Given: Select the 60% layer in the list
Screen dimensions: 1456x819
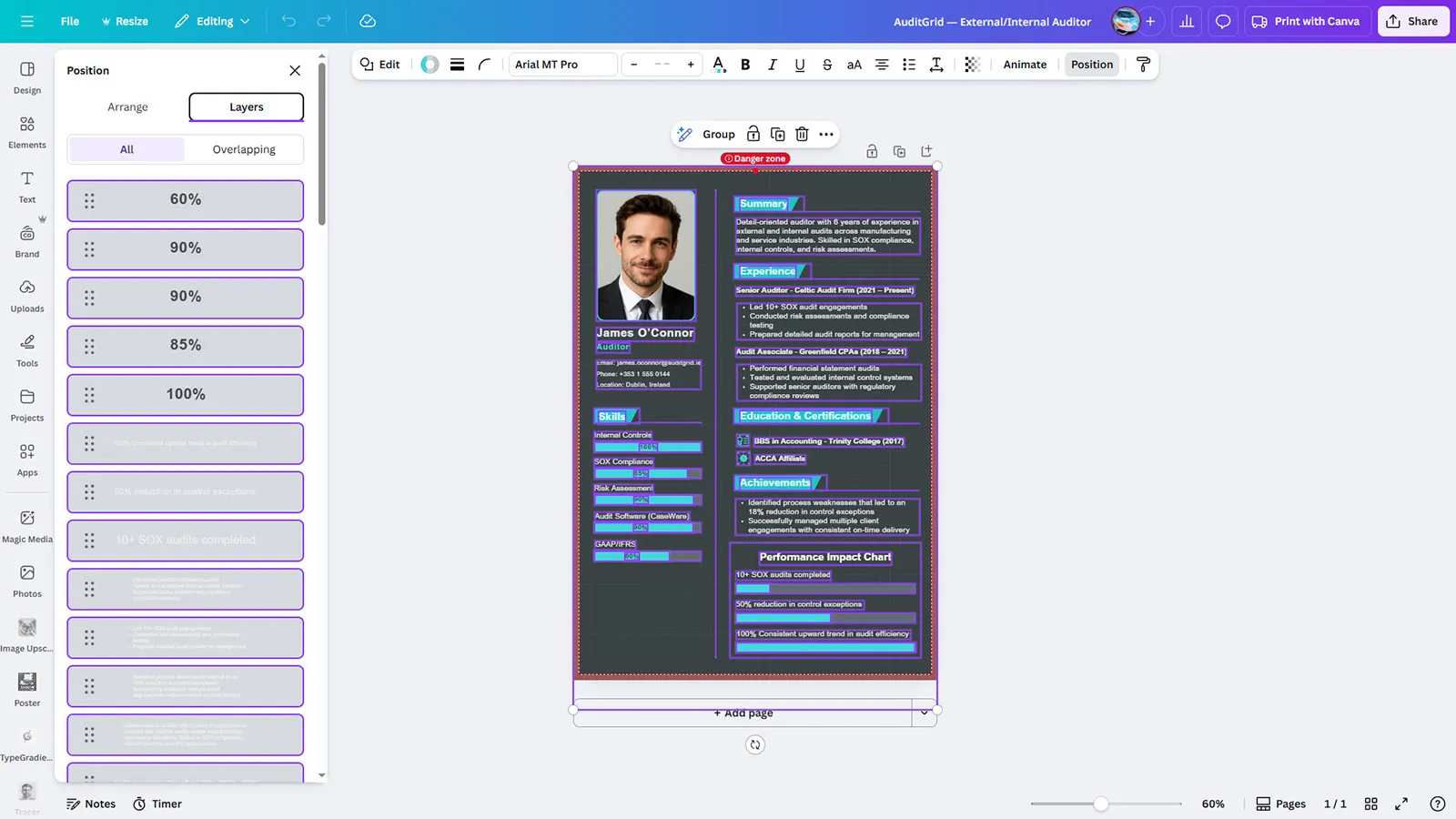Looking at the screenshot, I should coord(186,200).
